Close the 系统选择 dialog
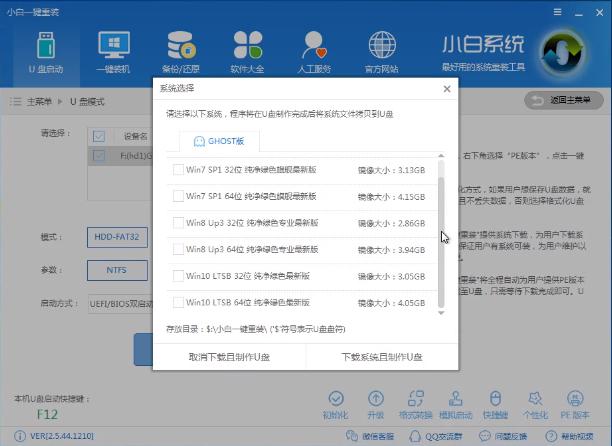This screenshot has width=612, height=446. coord(447,89)
